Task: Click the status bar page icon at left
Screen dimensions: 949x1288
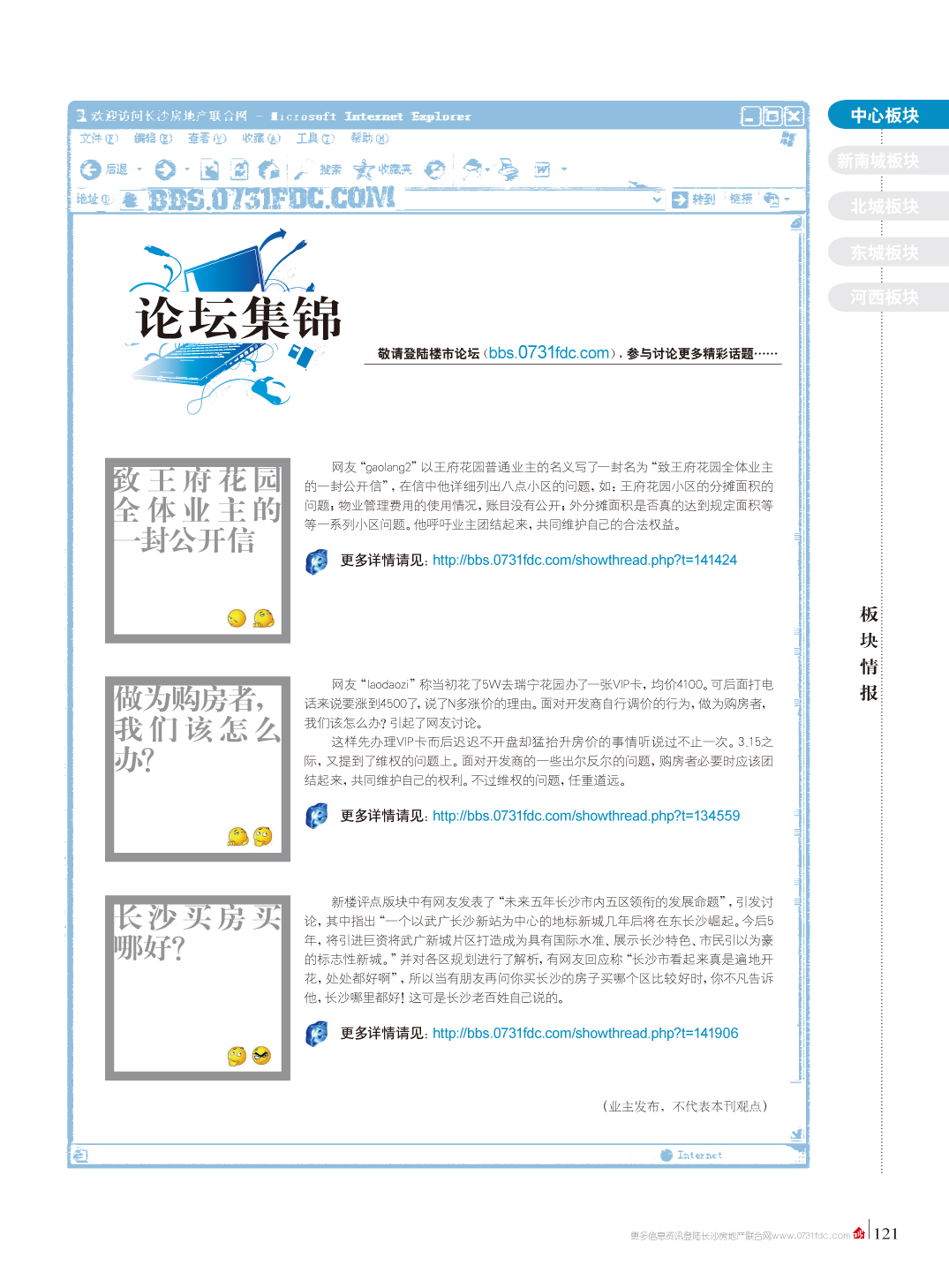Action: (80, 1155)
